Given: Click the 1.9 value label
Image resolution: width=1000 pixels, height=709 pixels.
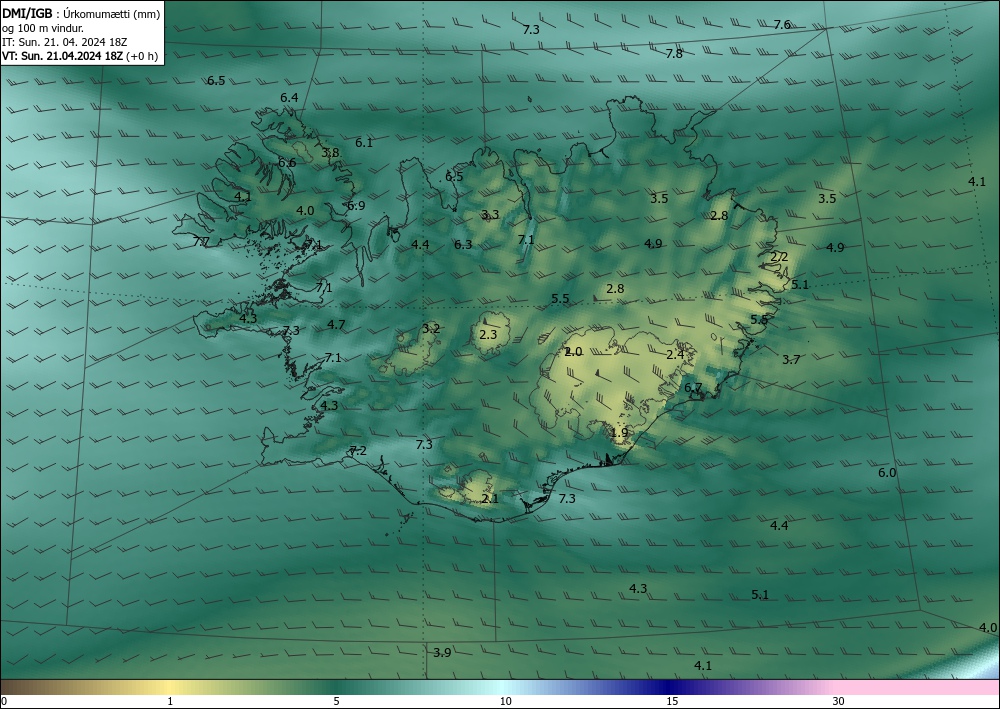Looking at the screenshot, I should click(619, 432).
